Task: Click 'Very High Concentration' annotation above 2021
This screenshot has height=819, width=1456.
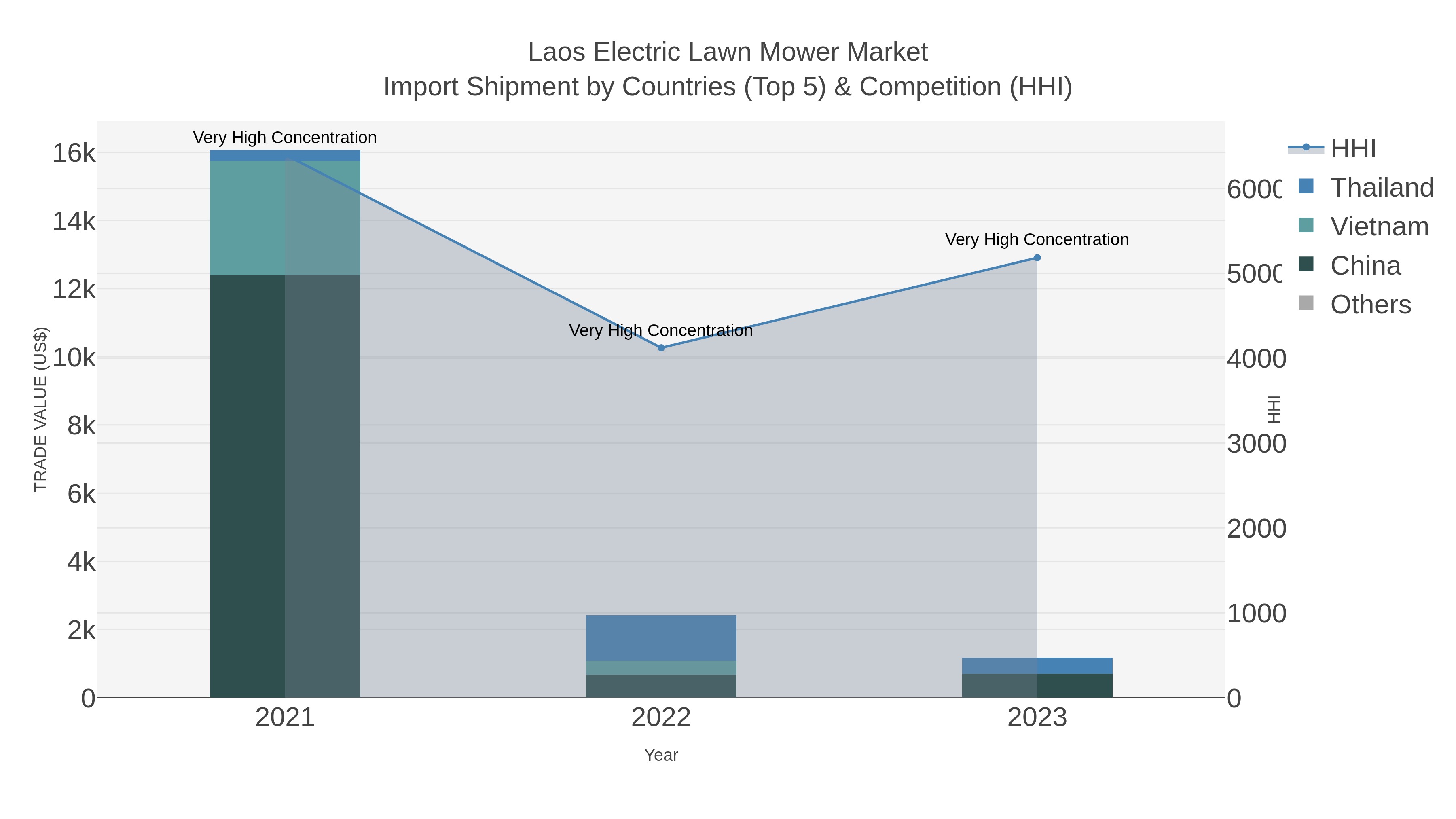Action: (285, 138)
